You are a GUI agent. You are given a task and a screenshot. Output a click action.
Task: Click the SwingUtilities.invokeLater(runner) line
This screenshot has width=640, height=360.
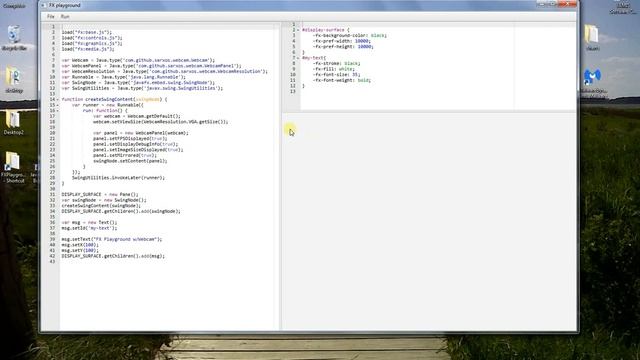click(x=118, y=178)
